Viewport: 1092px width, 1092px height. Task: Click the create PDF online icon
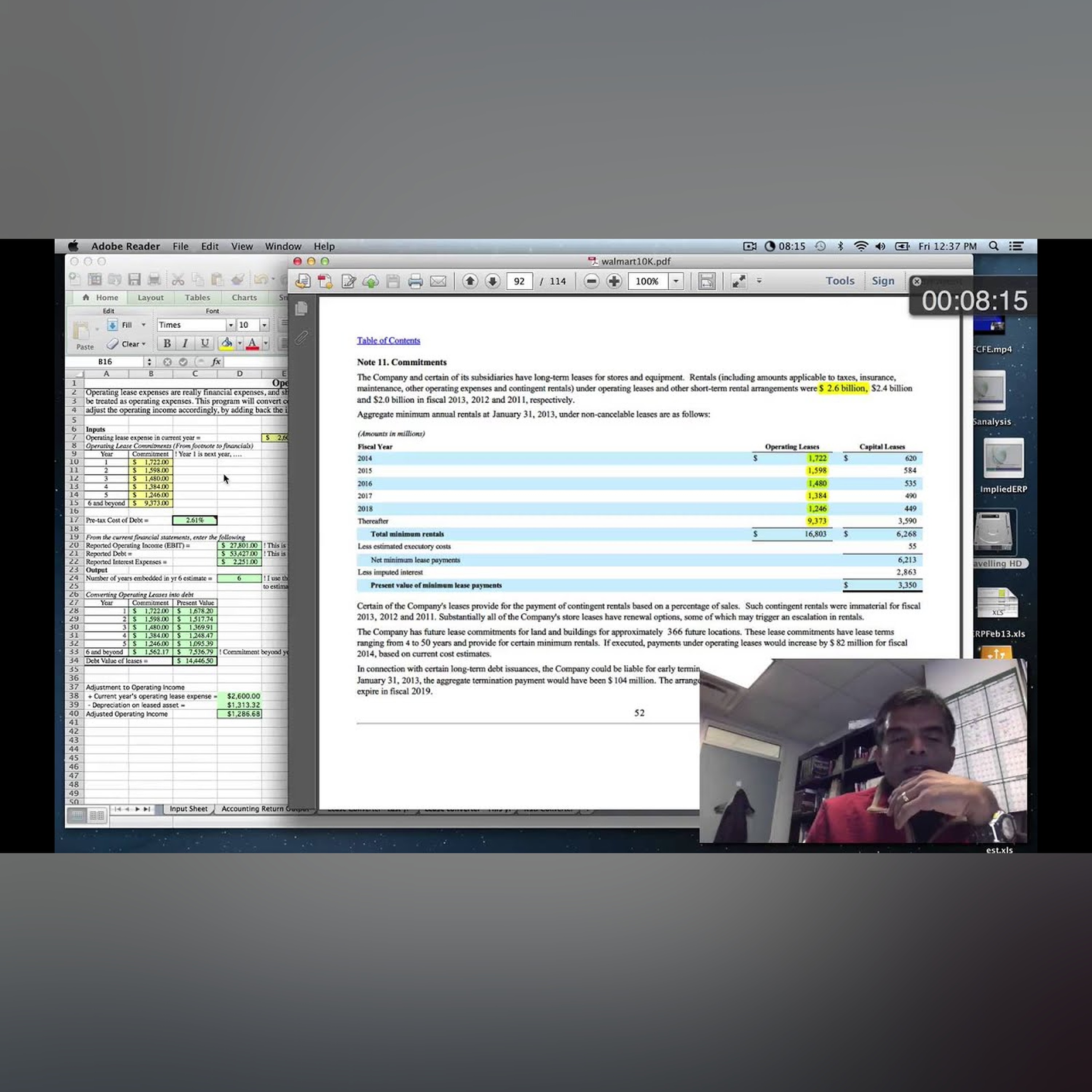[325, 281]
